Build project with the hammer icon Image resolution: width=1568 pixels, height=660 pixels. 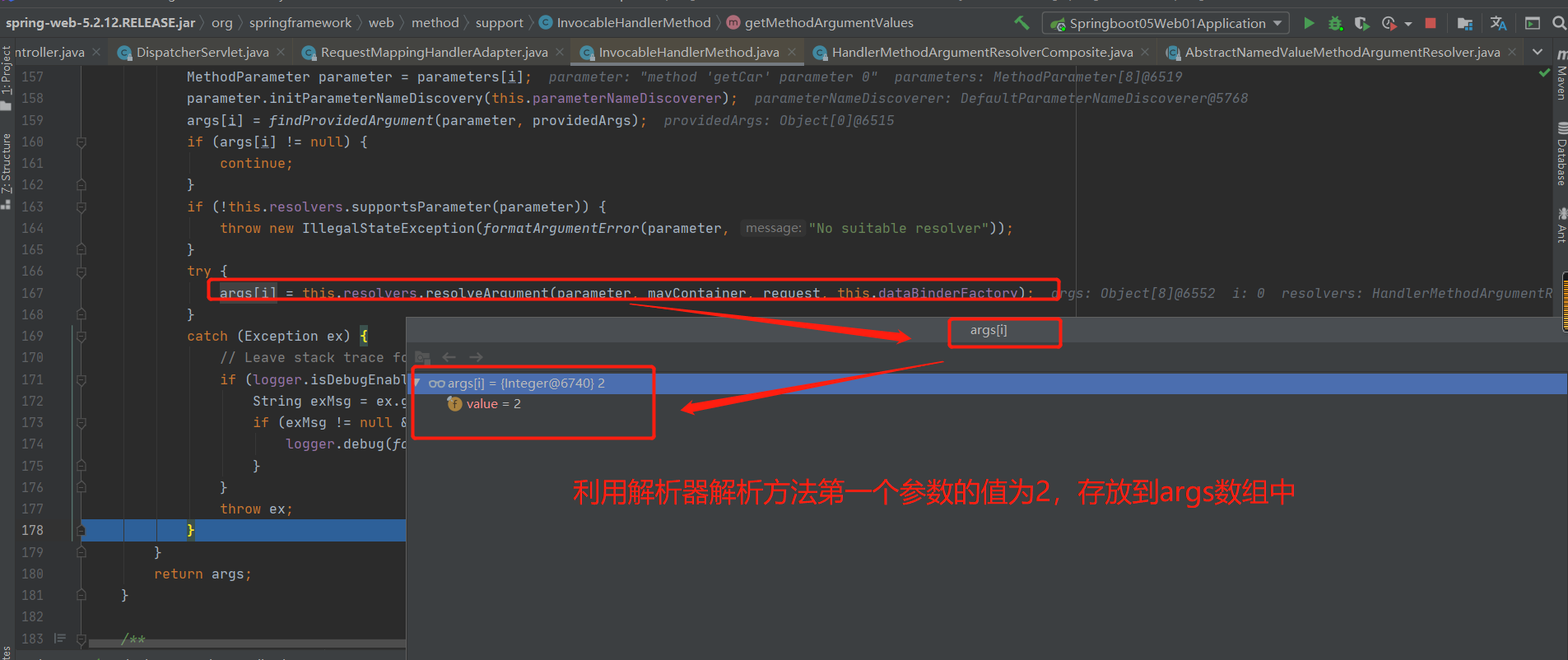coord(1021,23)
